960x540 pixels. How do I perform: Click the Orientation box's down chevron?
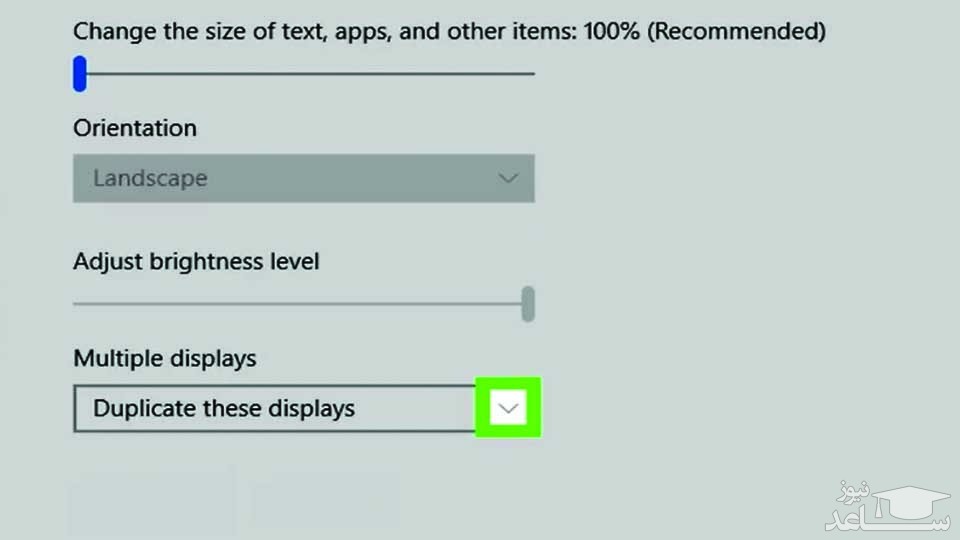point(508,179)
